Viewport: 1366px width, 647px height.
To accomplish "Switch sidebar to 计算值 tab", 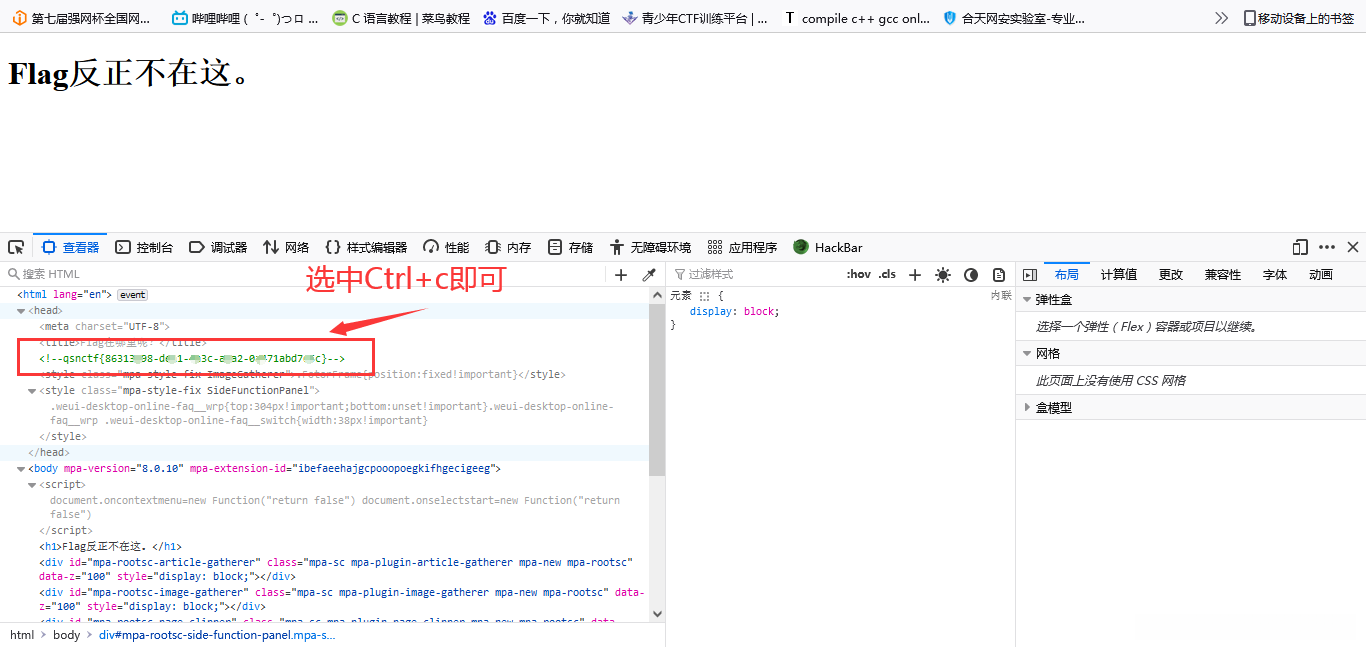I will pyautogui.click(x=1118, y=275).
